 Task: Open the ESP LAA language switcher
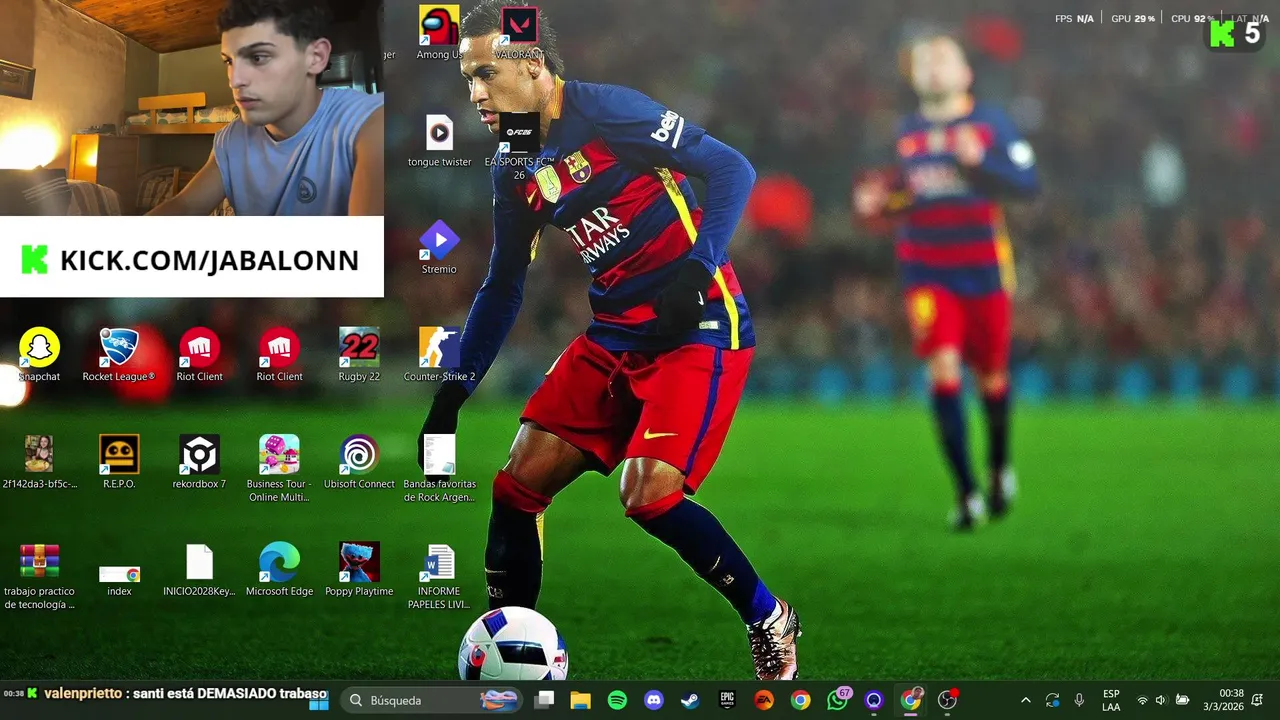tap(1111, 700)
